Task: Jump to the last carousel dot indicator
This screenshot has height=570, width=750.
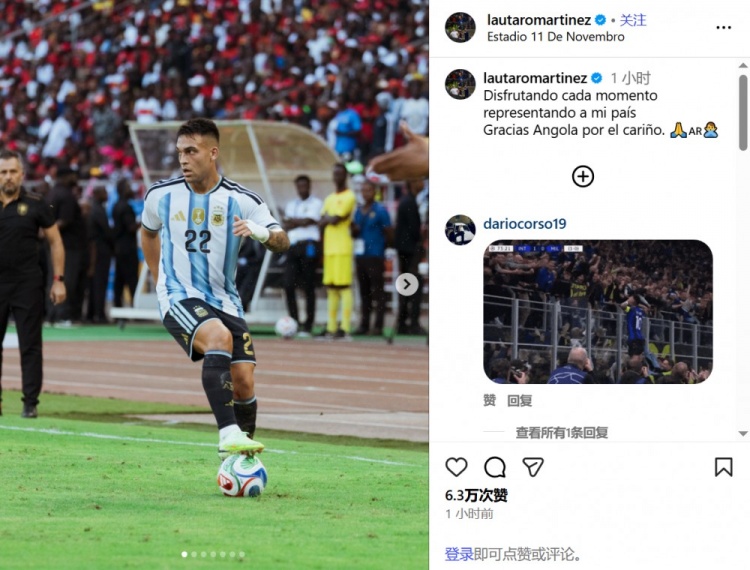Action: (242, 555)
